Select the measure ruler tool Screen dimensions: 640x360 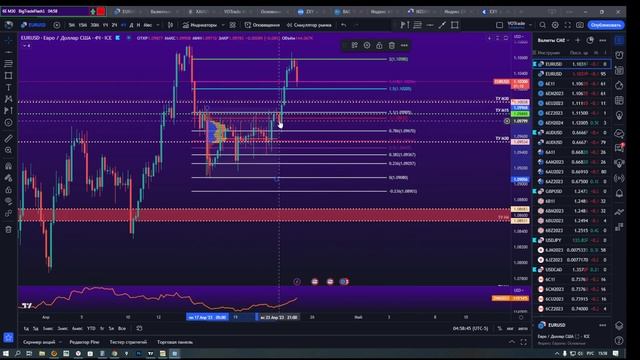point(8,139)
